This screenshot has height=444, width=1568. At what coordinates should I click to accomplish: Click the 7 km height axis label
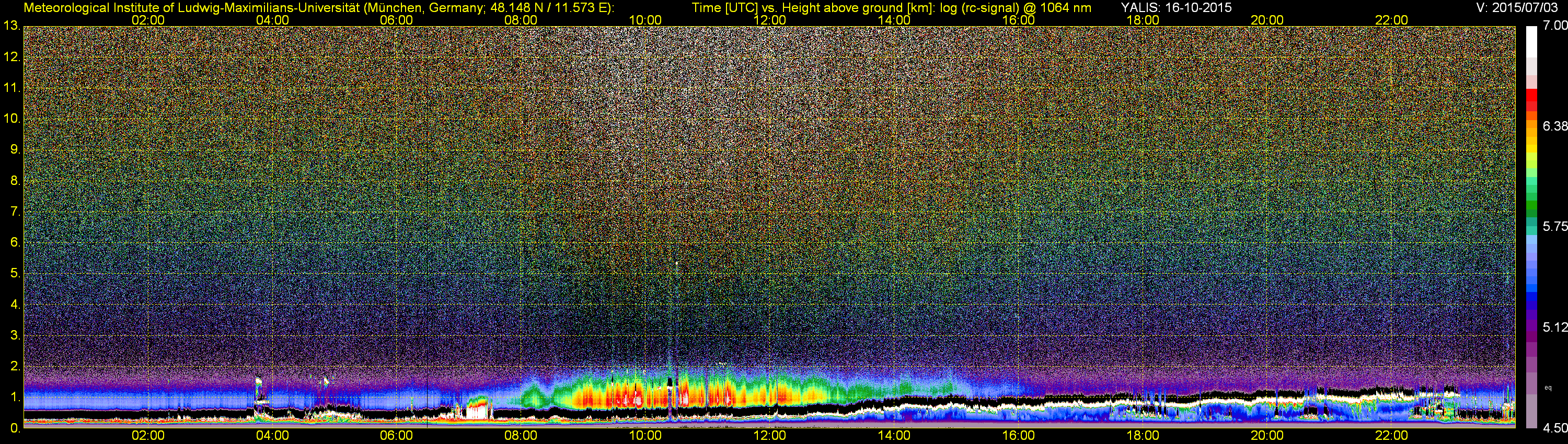pos(15,212)
